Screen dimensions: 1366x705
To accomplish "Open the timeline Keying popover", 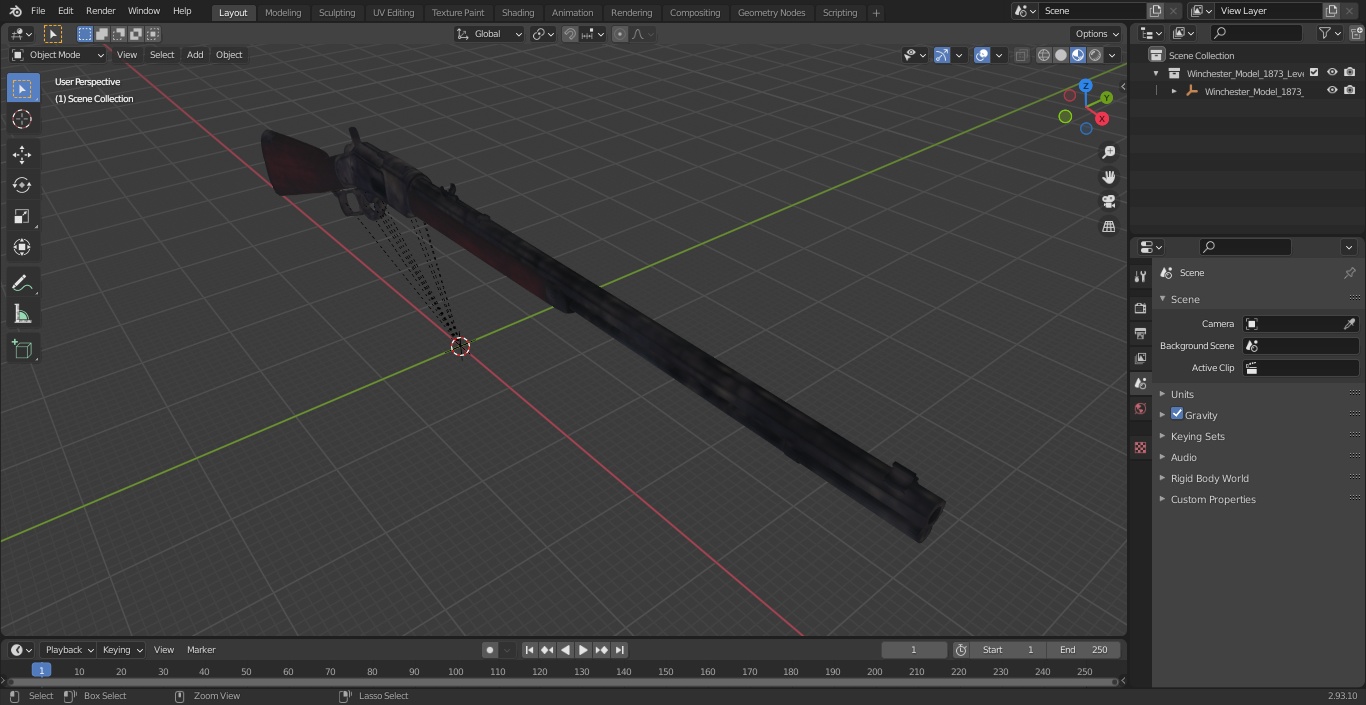I will tap(122, 650).
